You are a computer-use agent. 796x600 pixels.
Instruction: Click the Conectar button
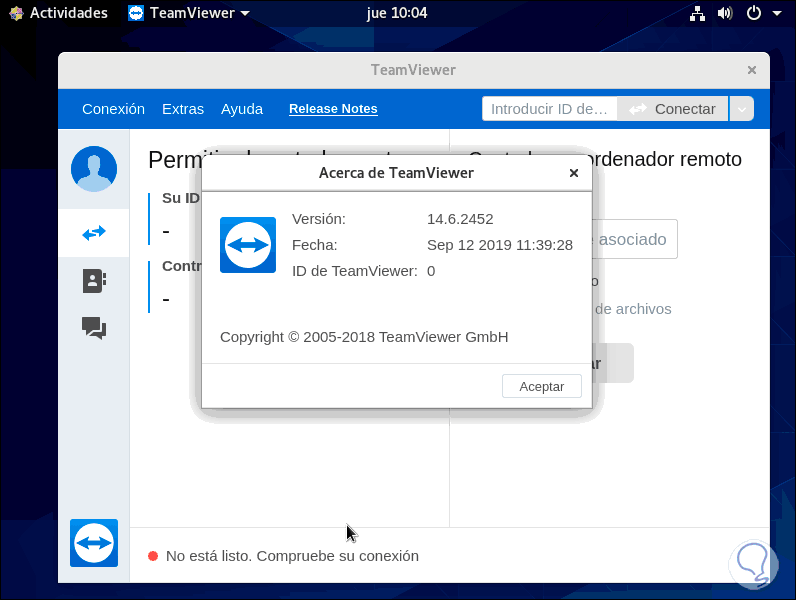click(672, 109)
